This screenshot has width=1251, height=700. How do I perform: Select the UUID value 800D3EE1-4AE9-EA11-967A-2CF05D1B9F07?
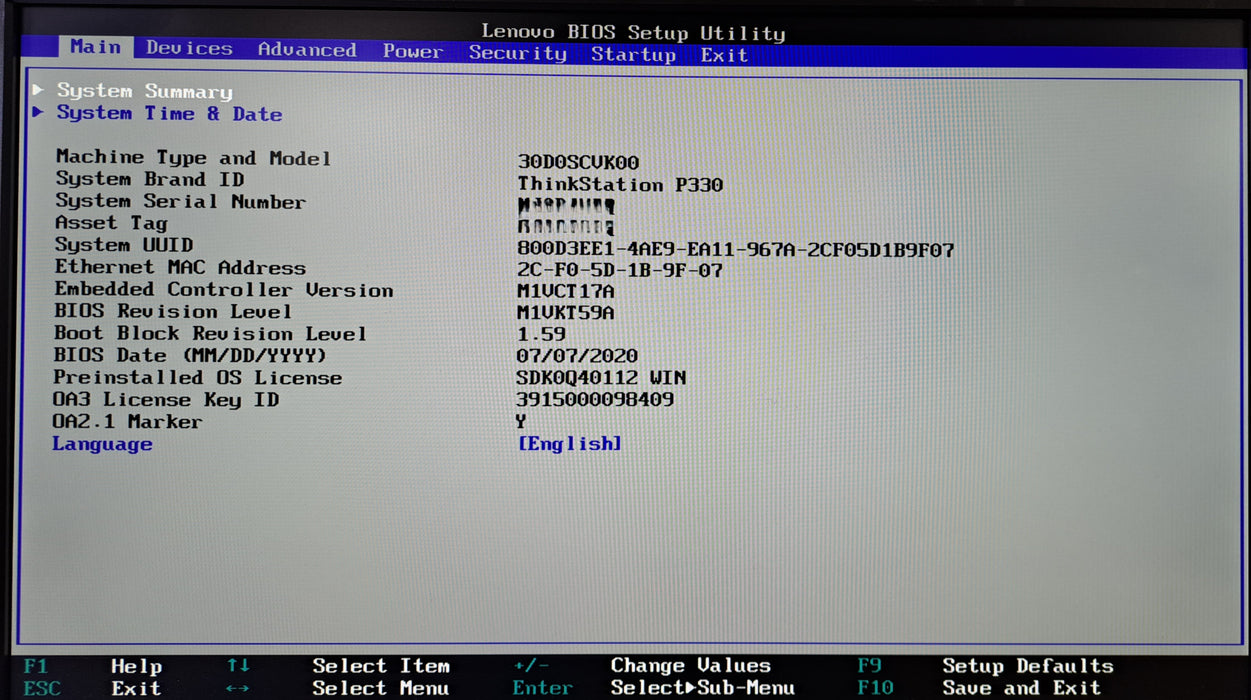(735, 250)
